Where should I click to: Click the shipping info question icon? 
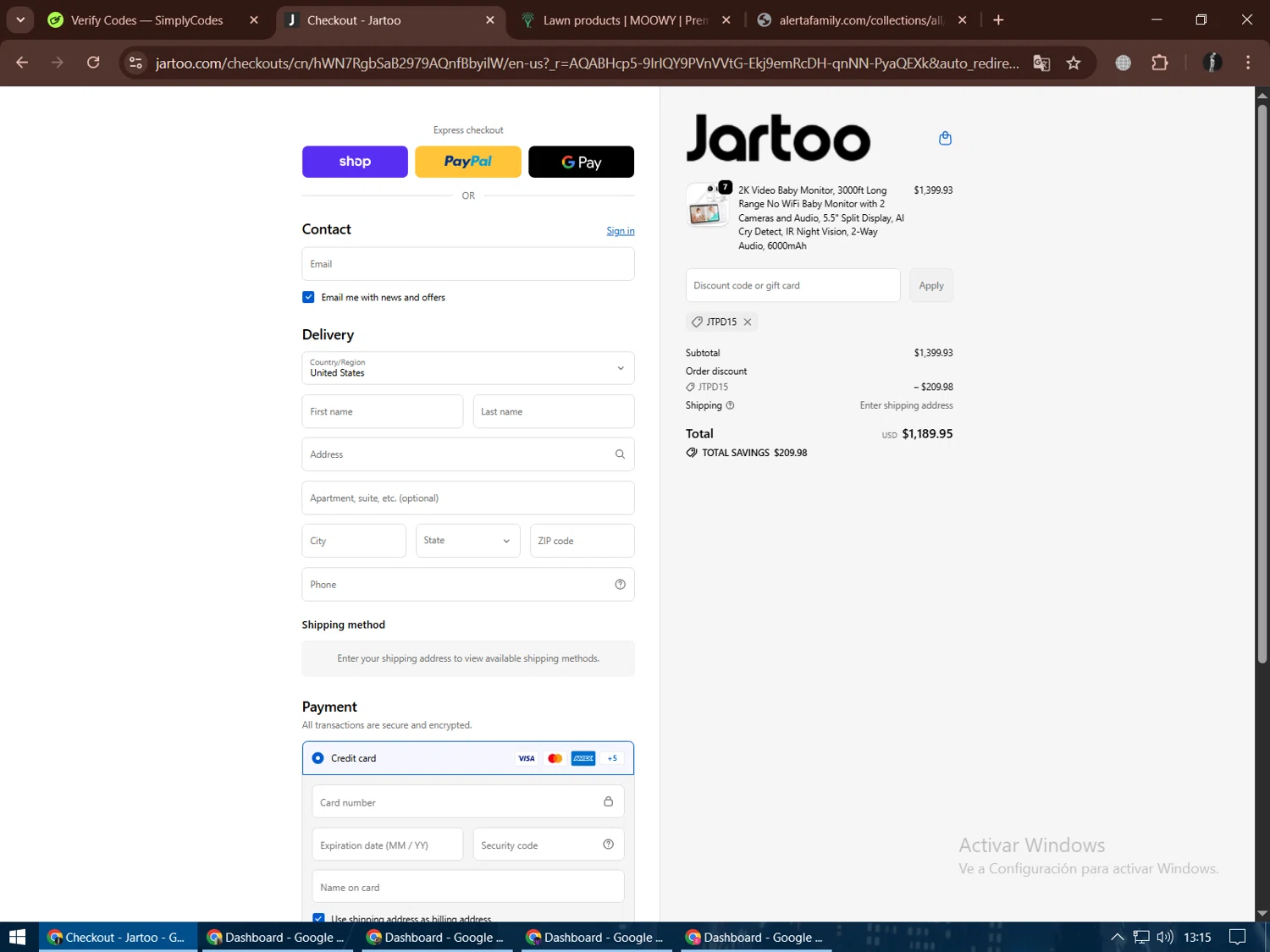(730, 405)
